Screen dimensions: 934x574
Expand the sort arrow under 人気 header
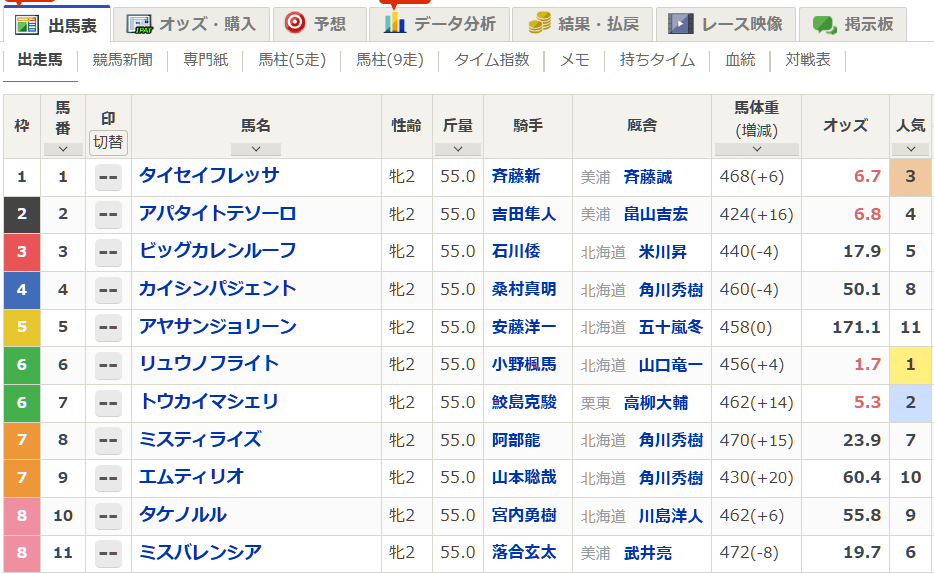click(x=909, y=149)
